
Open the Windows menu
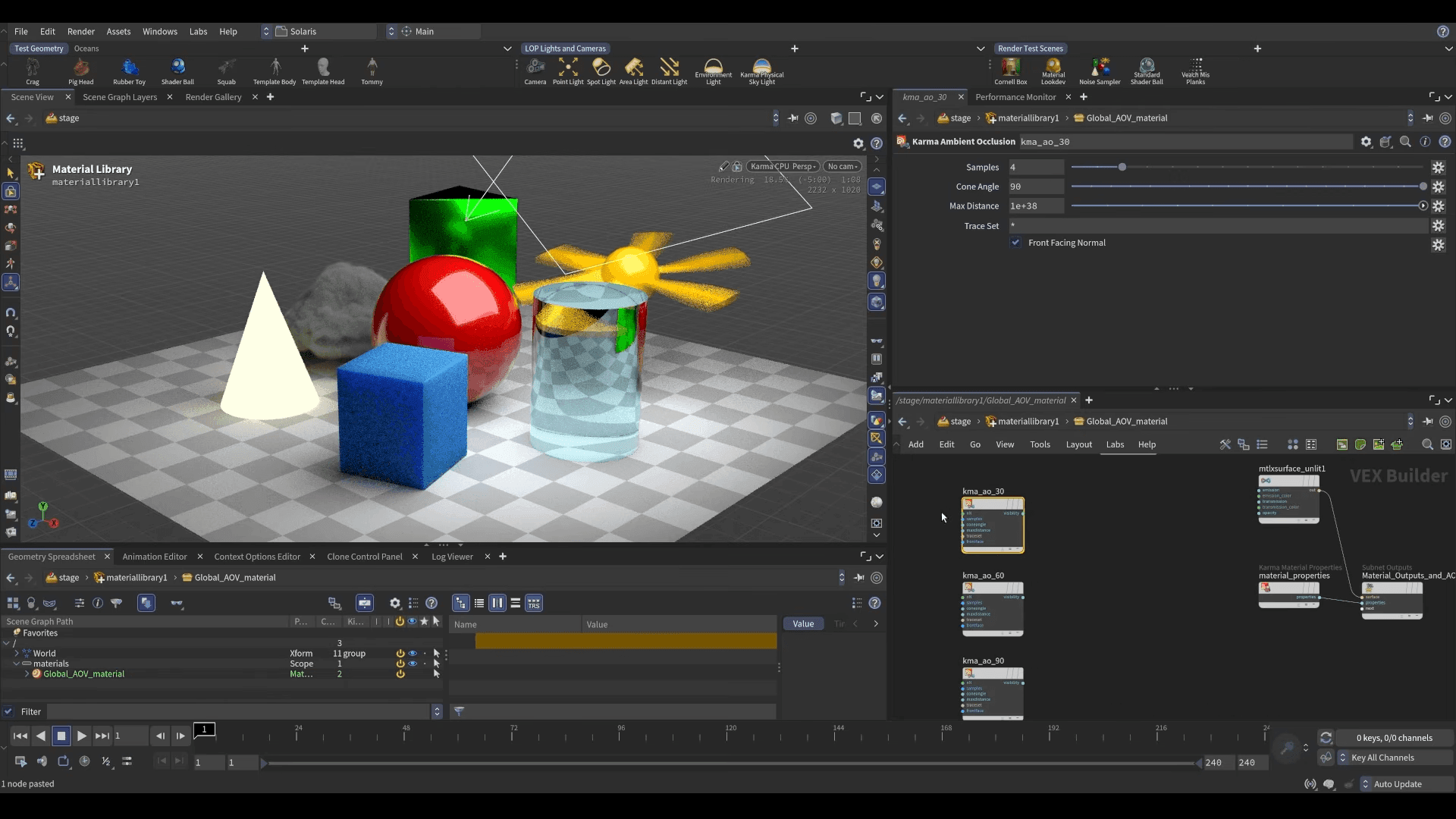point(160,31)
